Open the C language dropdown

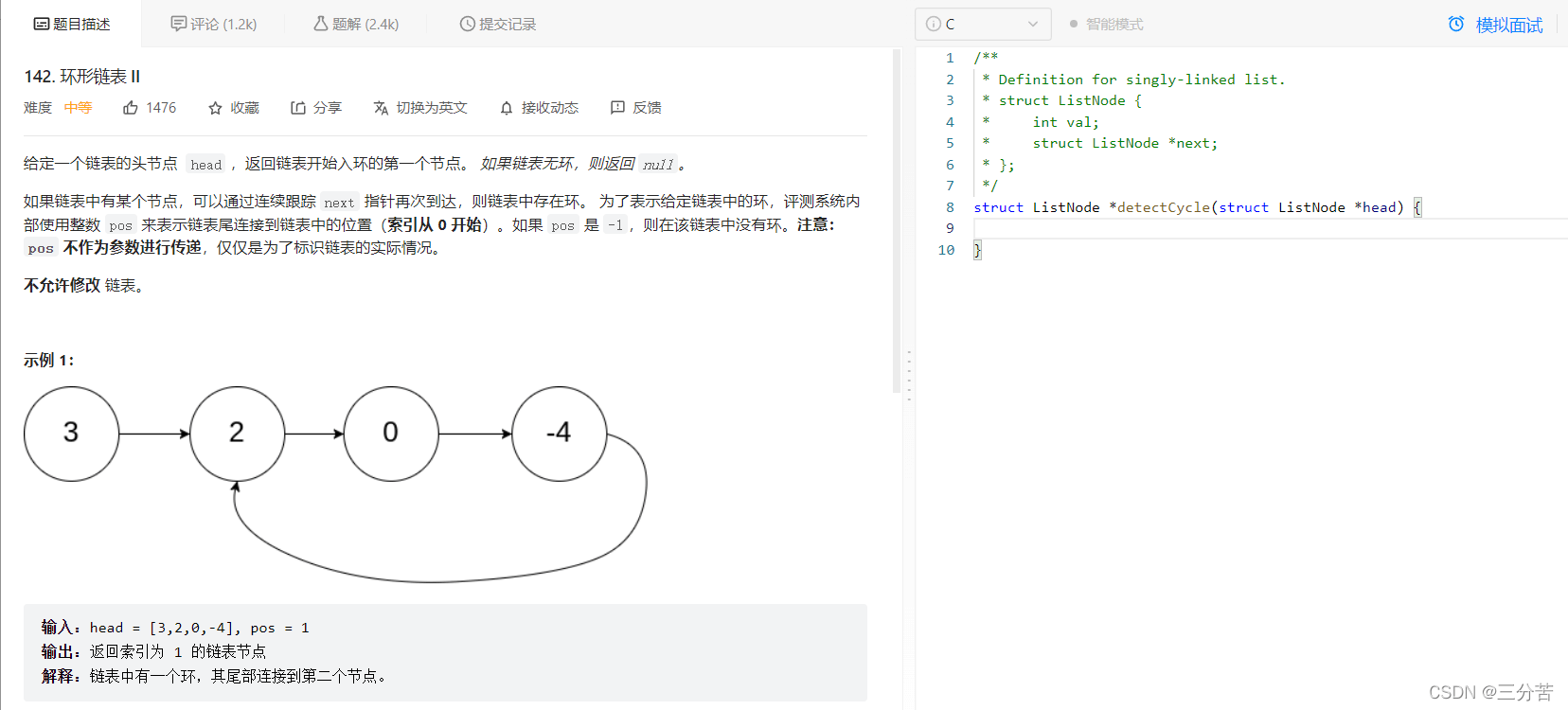983,24
